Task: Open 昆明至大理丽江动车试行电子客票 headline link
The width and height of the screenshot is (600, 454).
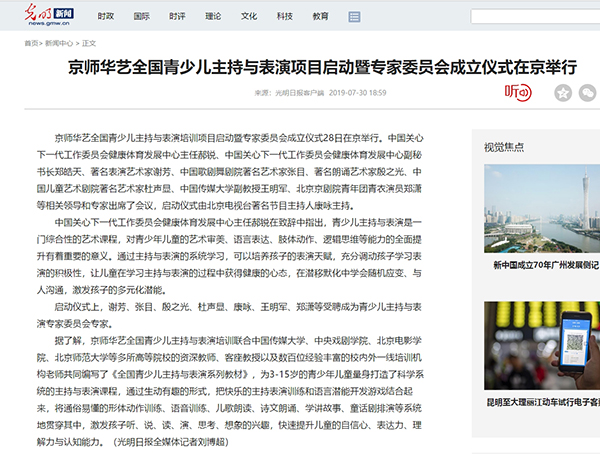Action: pyautogui.click(x=543, y=402)
